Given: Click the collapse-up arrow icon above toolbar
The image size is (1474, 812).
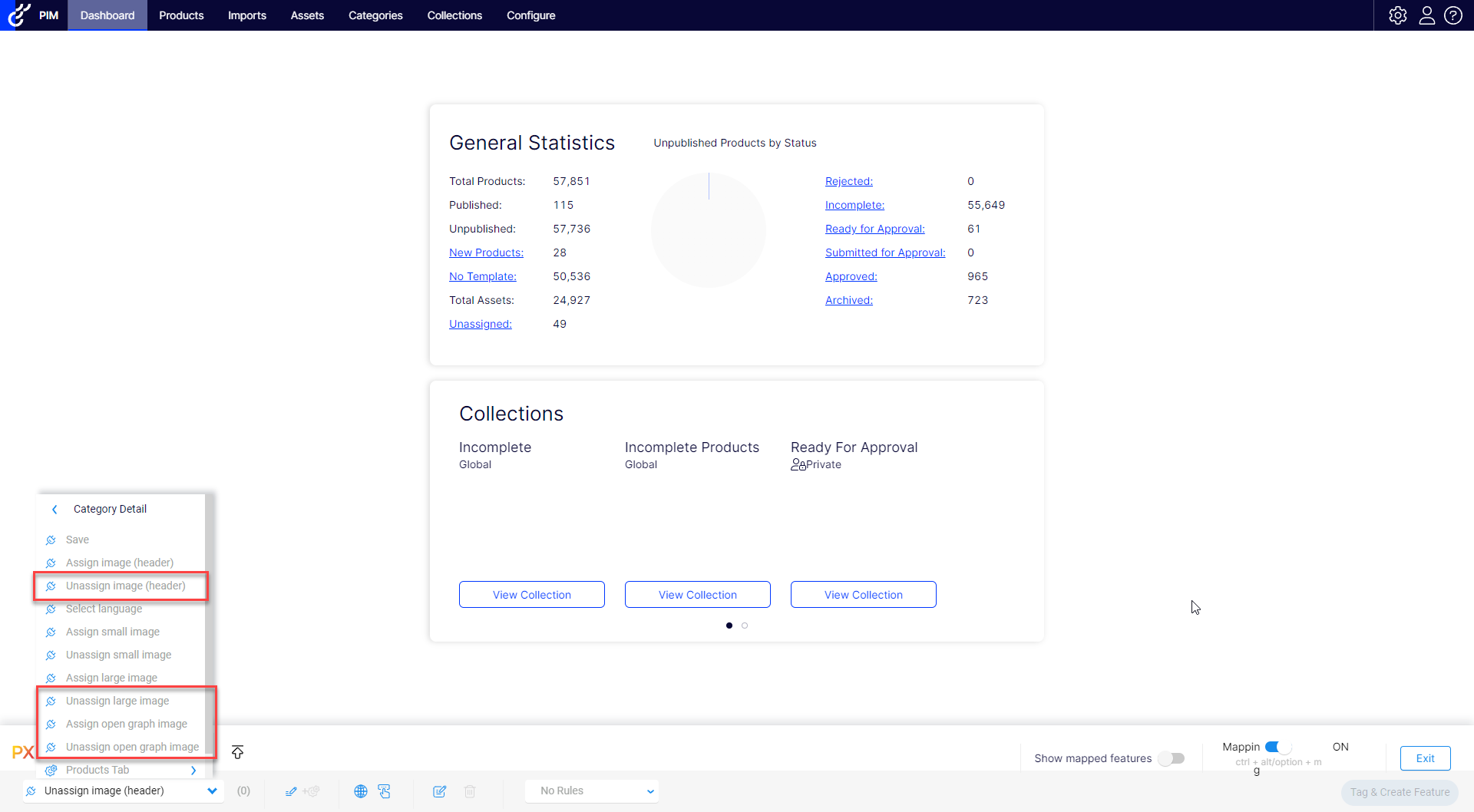Looking at the screenshot, I should (x=238, y=752).
